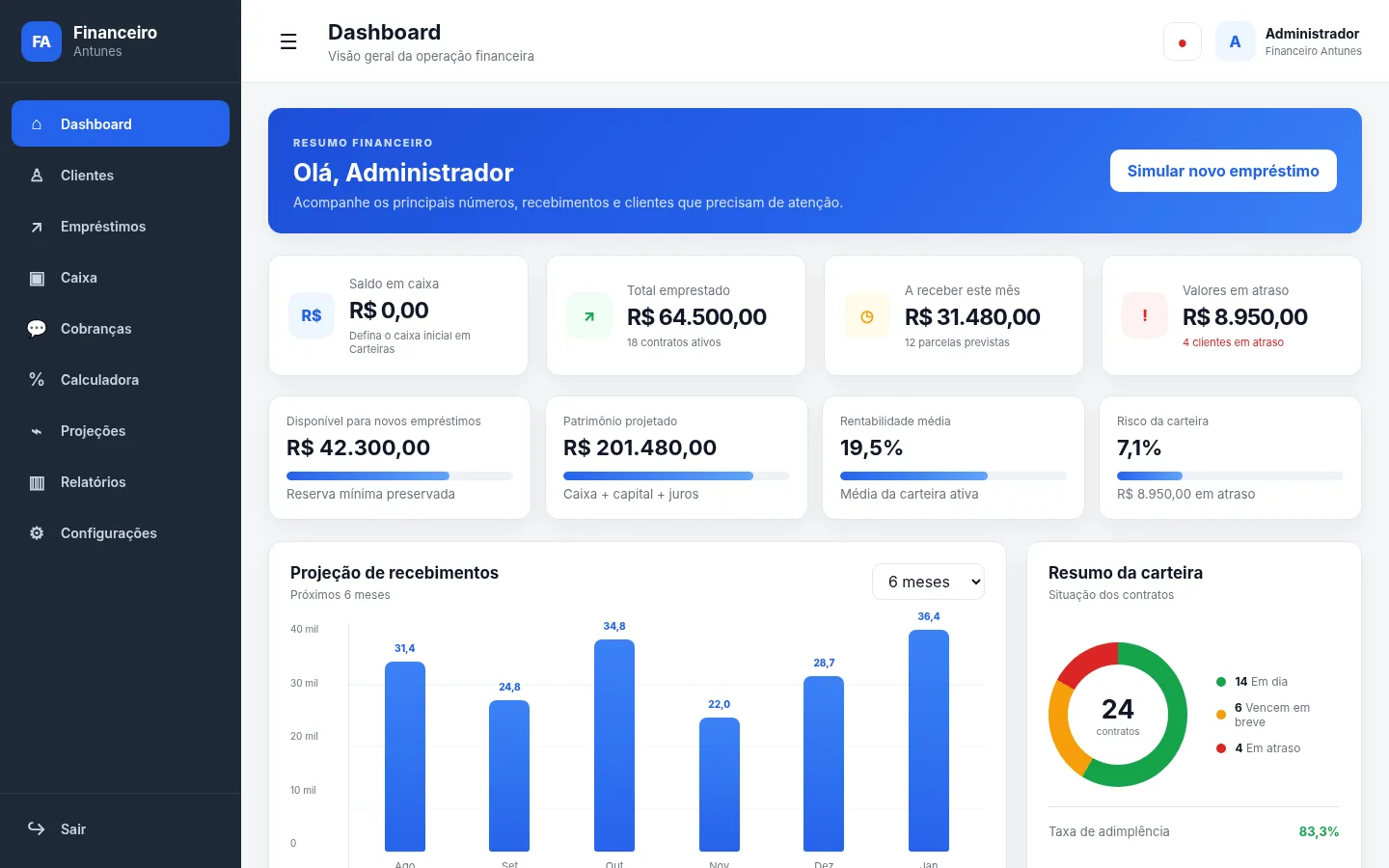
Task: Click the exclamation icon on Valores em atraso
Action: point(1145,315)
